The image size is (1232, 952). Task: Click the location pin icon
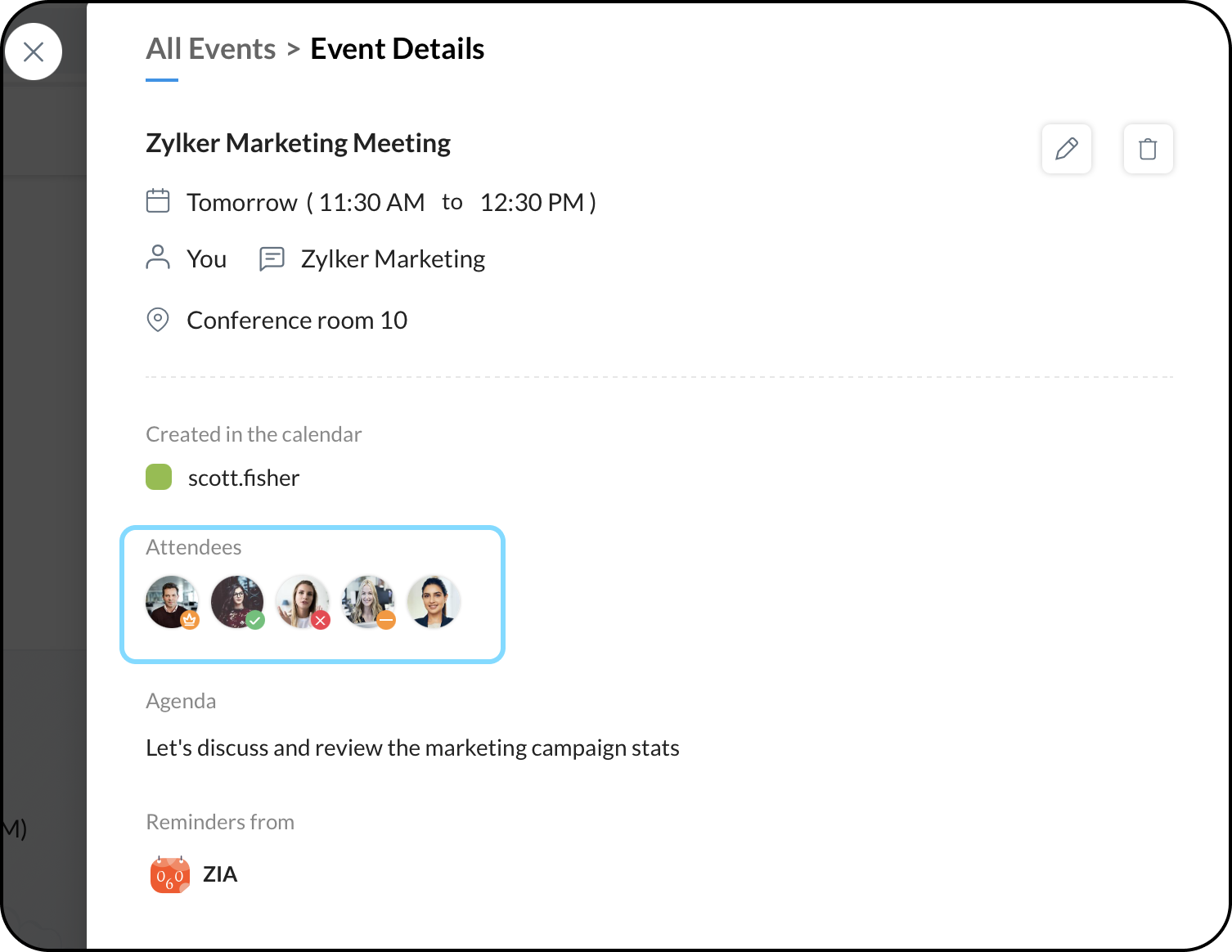[x=158, y=320]
